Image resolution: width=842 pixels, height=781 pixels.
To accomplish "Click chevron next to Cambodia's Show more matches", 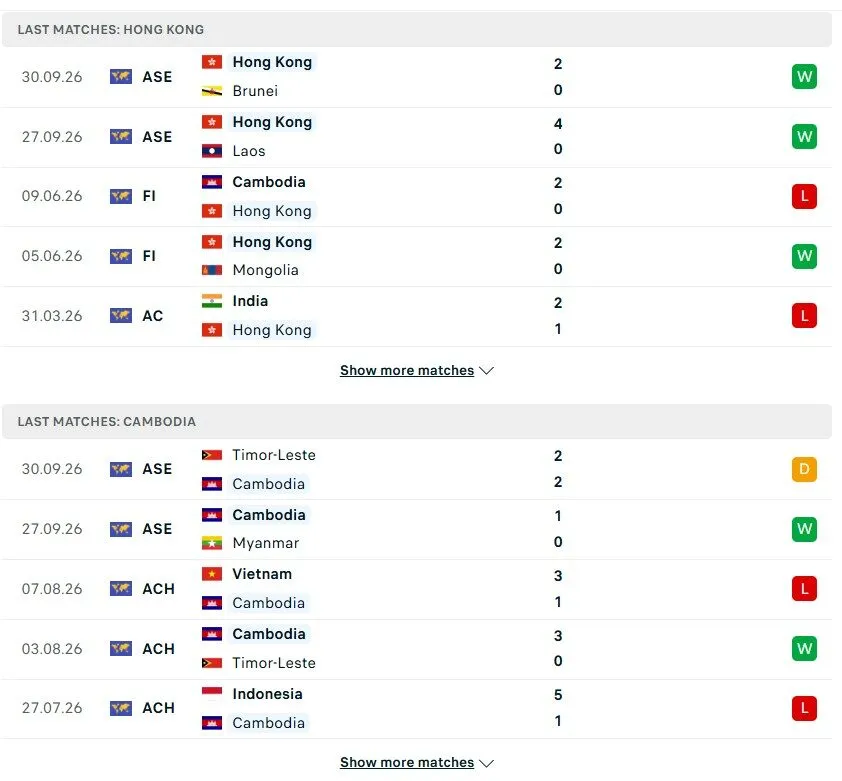I will pos(487,763).
